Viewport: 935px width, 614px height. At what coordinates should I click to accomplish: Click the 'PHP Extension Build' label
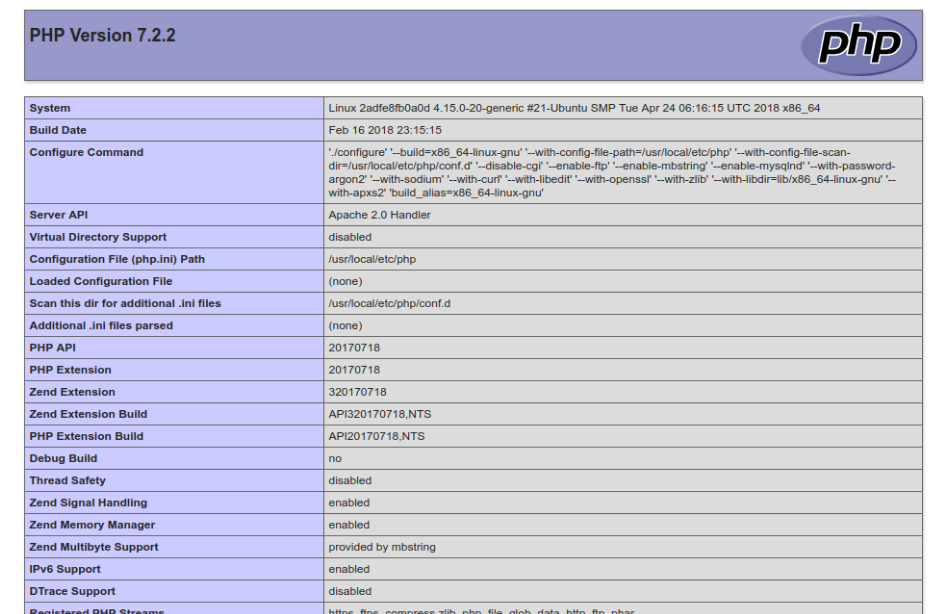pos(86,436)
